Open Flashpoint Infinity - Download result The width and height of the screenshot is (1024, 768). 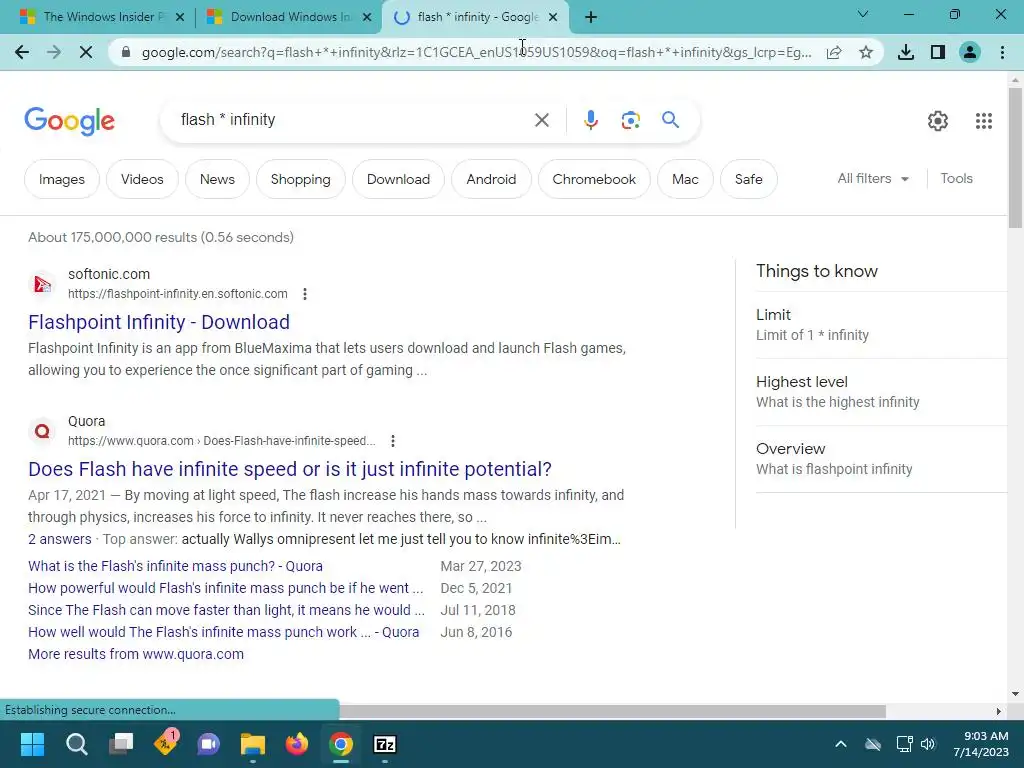[x=159, y=322]
